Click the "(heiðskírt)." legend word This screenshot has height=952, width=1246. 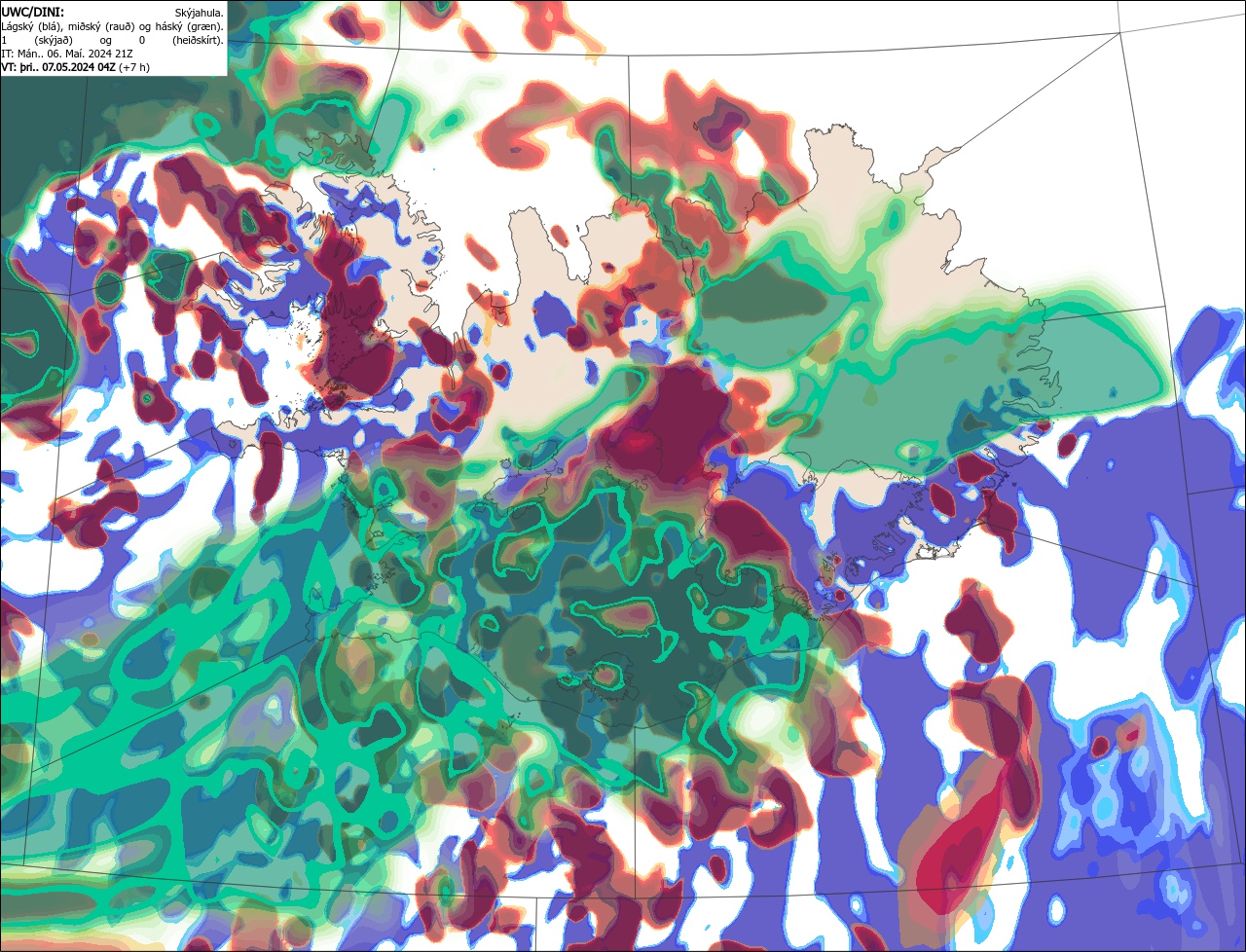[198, 41]
